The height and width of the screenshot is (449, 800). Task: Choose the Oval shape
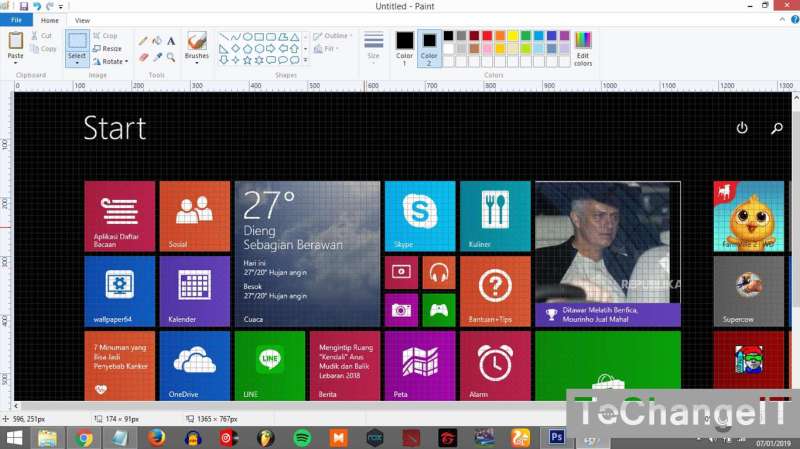[247, 37]
